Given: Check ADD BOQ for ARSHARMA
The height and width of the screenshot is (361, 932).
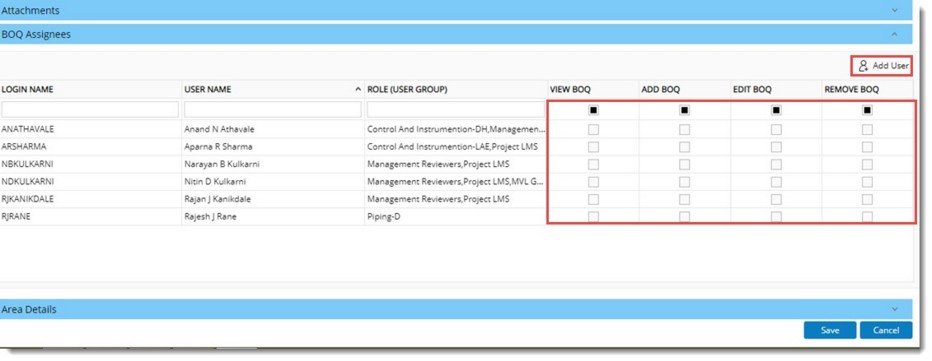Looking at the screenshot, I should tap(685, 146).
